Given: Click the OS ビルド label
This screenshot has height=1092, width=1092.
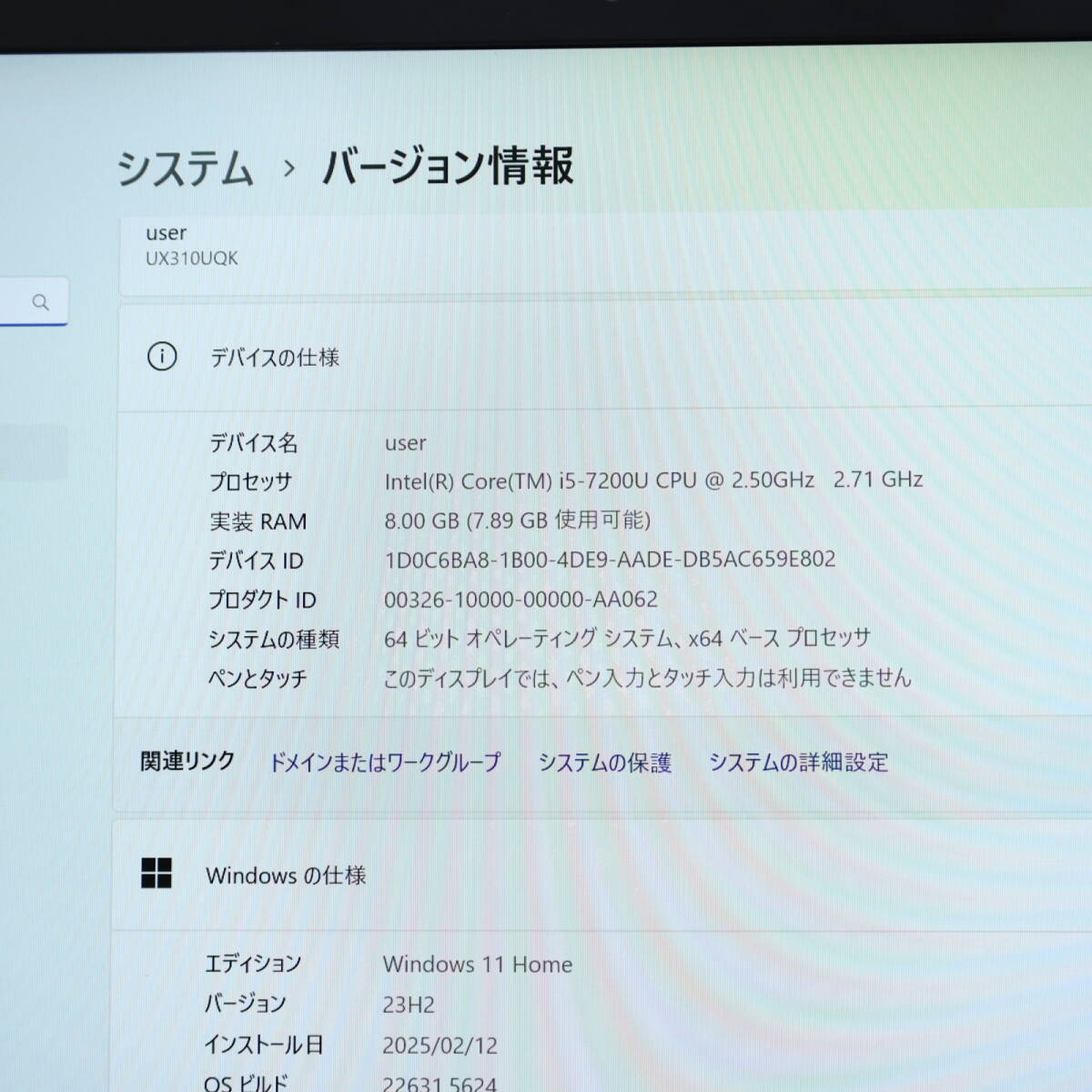Looking at the screenshot, I should tap(246, 1082).
